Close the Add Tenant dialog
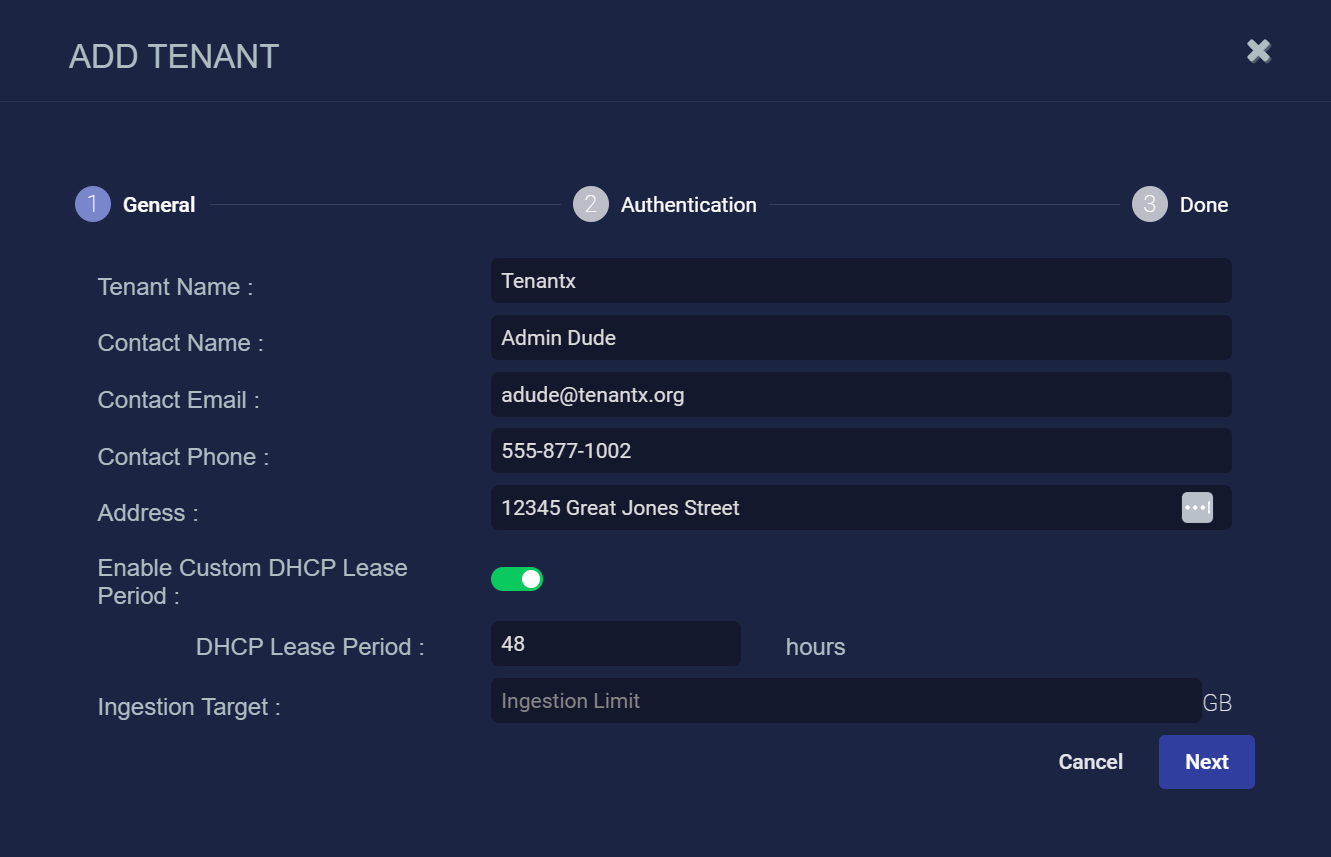The height and width of the screenshot is (857, 1331). (1258, 51)
